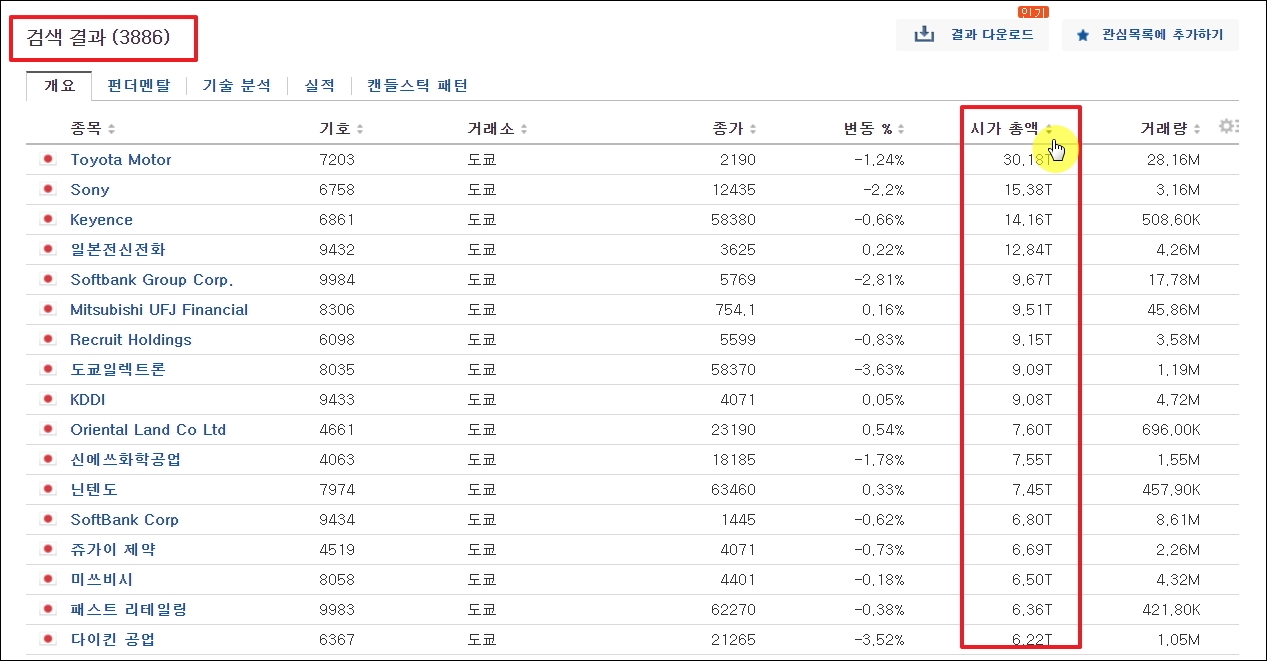Viewport: 1267px width, 661px height.
Task: Click the 관심목록에 추가하기 button
Action: click(x=1150, y=35)
